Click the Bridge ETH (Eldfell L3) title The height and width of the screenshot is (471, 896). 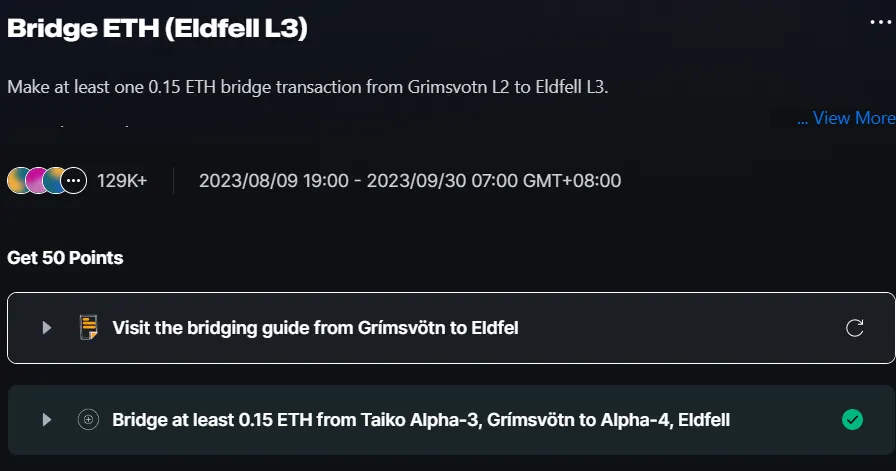pos(157,28)
